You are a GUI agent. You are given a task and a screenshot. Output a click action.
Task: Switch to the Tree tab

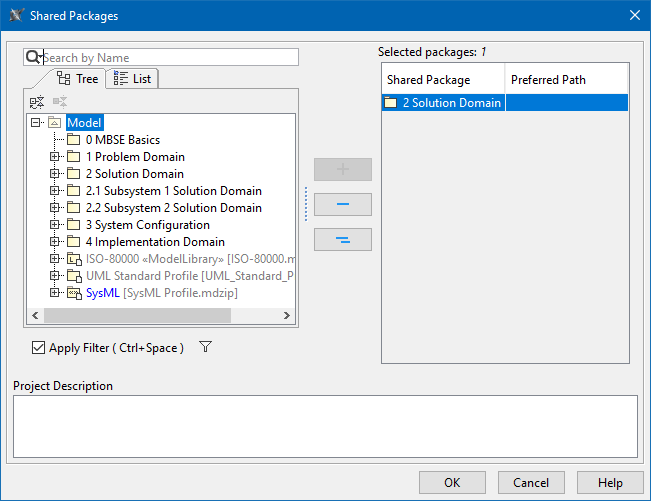coord(78,78)
